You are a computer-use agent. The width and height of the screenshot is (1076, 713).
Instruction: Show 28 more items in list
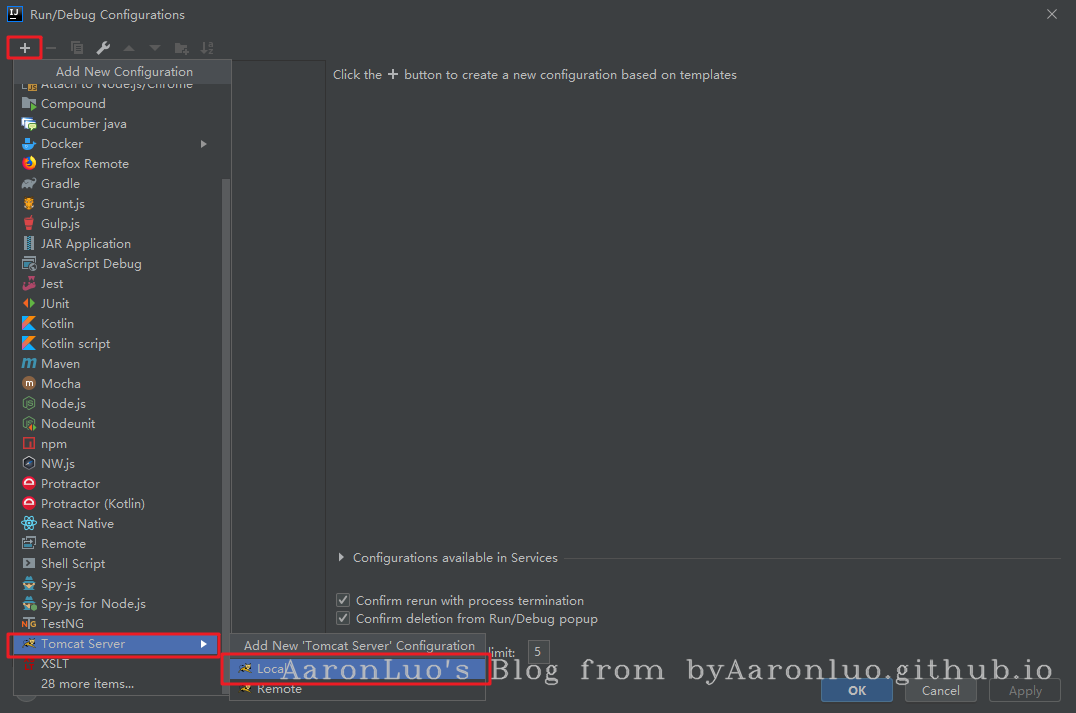point(87,684)
